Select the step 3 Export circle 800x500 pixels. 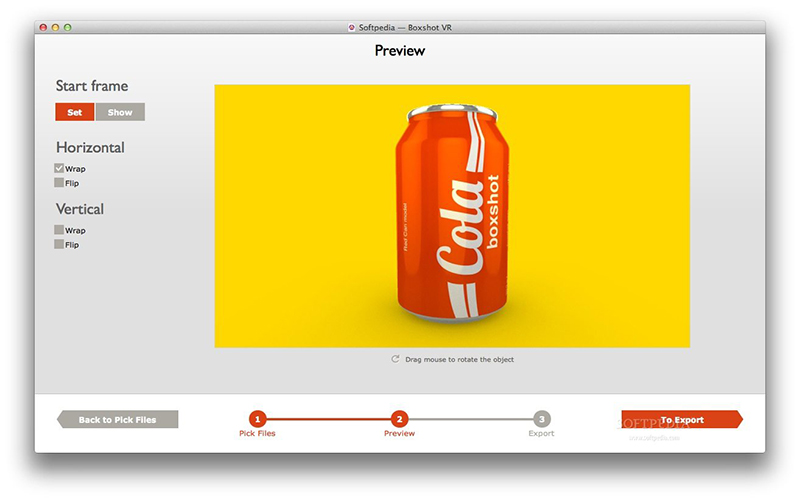point(541,419)
